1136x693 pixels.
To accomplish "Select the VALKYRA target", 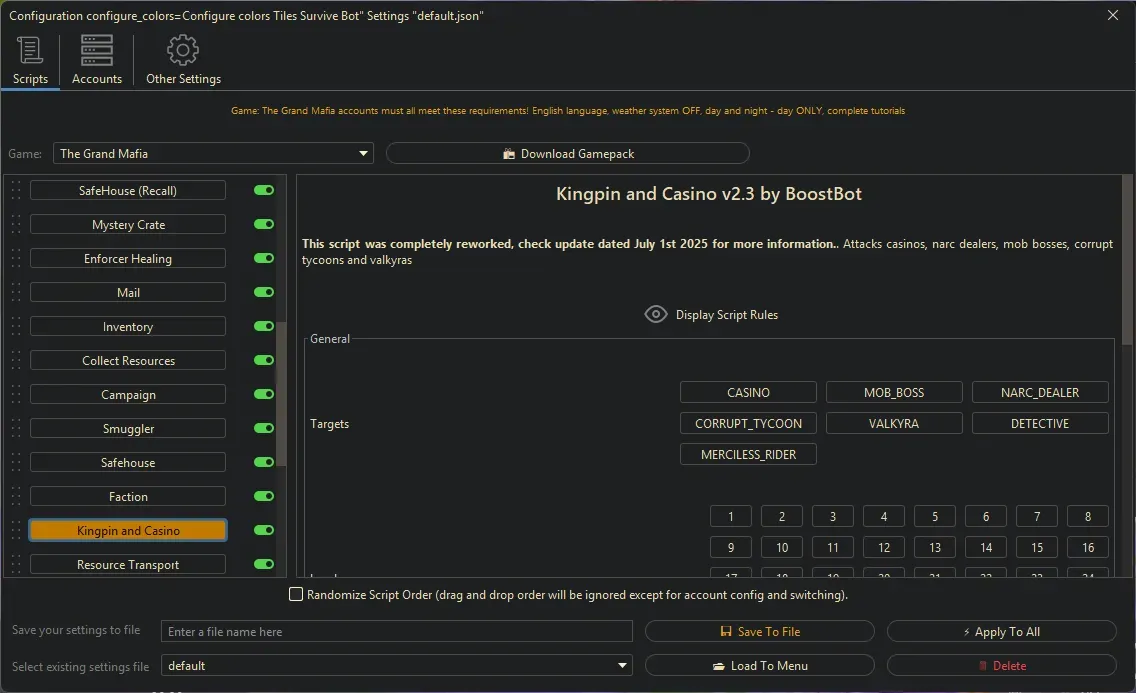I will tap(894, 424).
